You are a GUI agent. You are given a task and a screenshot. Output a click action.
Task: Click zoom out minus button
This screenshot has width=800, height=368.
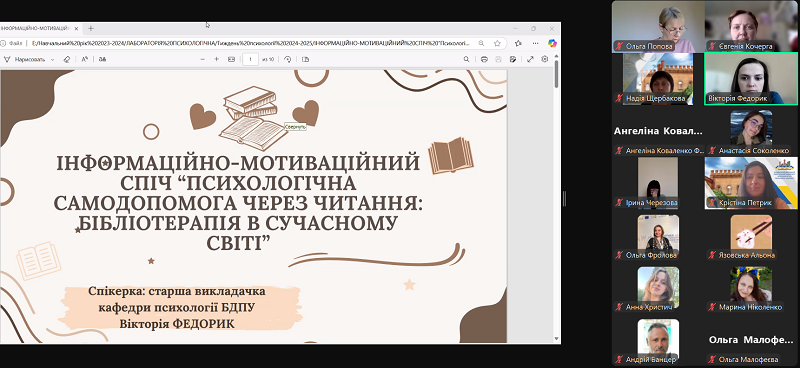point(203,59)
